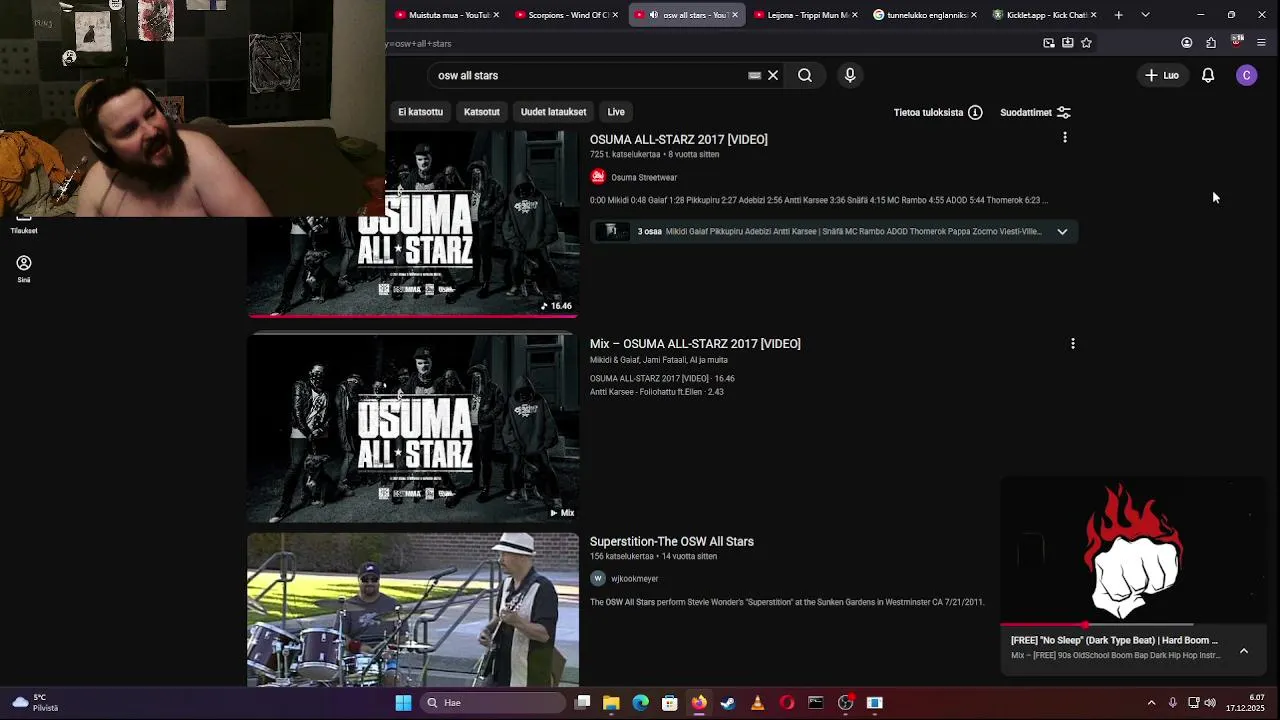Open a new browser tab
The image size is (1280, 720).
point(1118,15)
